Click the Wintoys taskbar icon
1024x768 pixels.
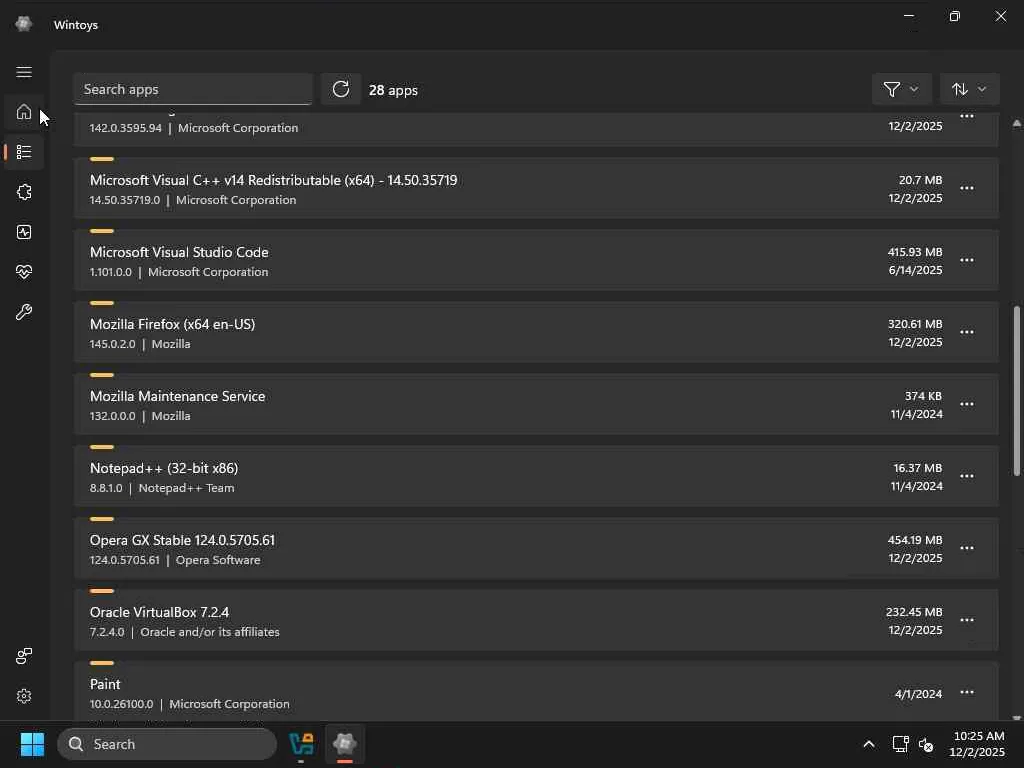[x=345, y=744]
